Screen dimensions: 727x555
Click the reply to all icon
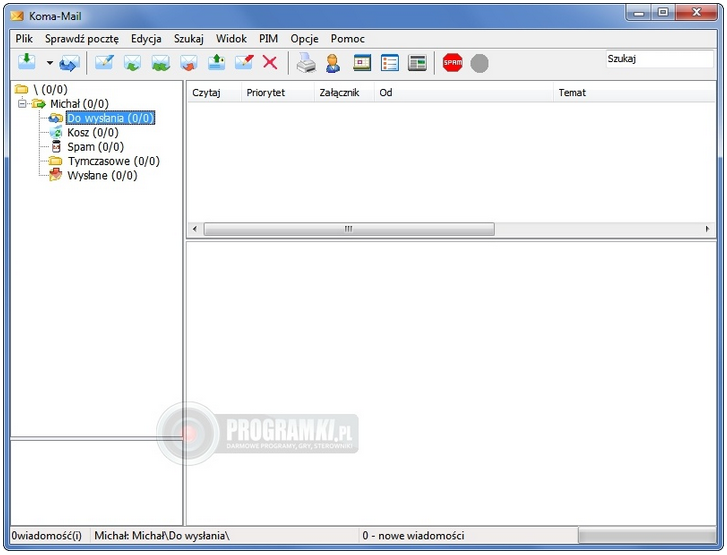click(x=160, y=63)
